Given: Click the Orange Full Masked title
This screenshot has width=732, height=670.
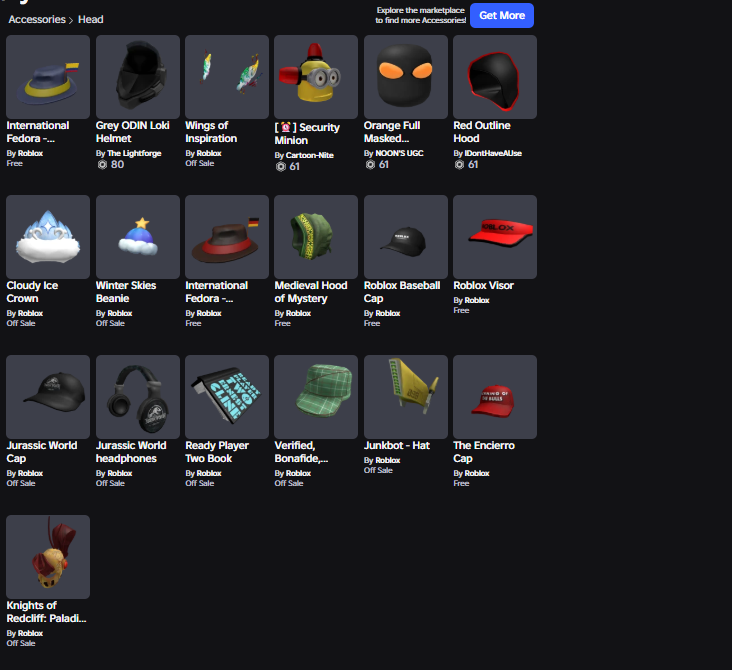Looking at the screenshot, I should [392, 132].
